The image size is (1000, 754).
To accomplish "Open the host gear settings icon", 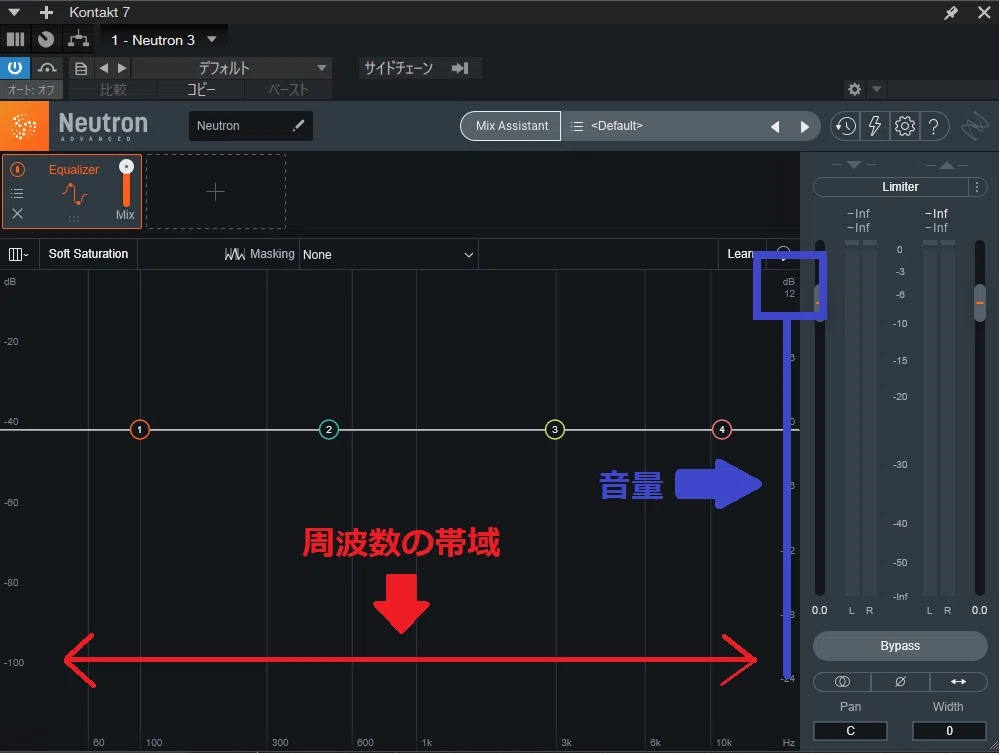I will (855, 89).
